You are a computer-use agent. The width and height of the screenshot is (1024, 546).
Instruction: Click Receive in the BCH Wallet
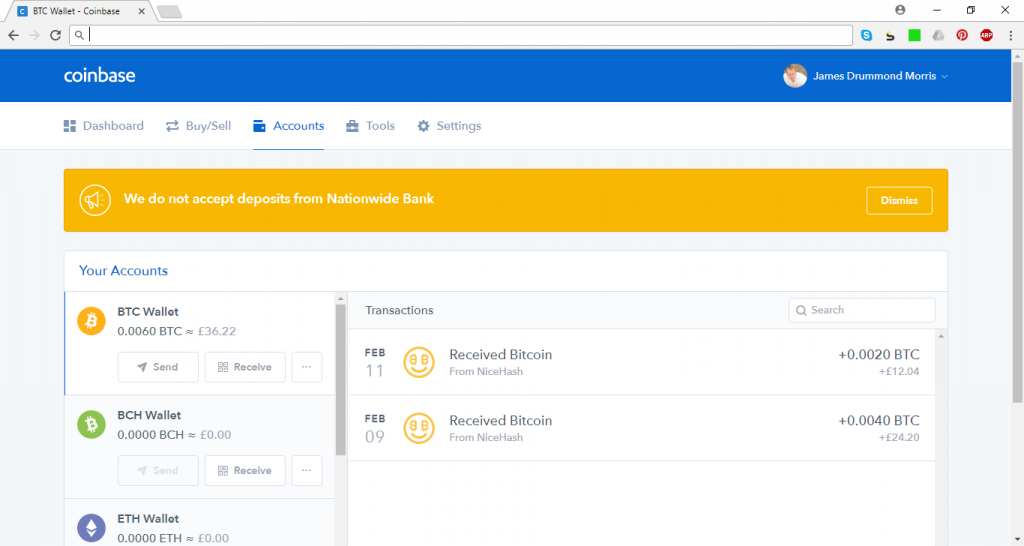point(245,470)
